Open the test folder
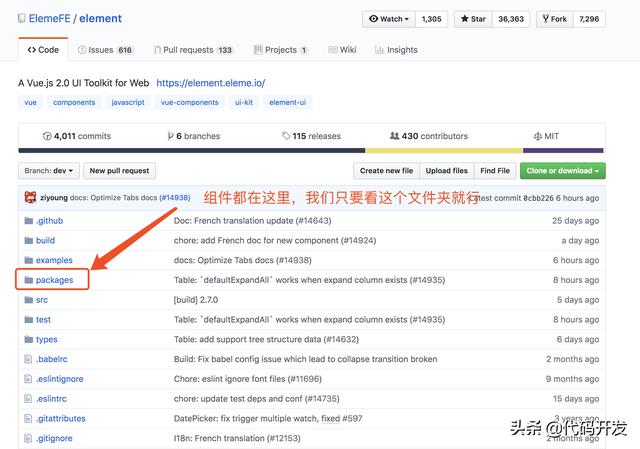 coord(43,320)
